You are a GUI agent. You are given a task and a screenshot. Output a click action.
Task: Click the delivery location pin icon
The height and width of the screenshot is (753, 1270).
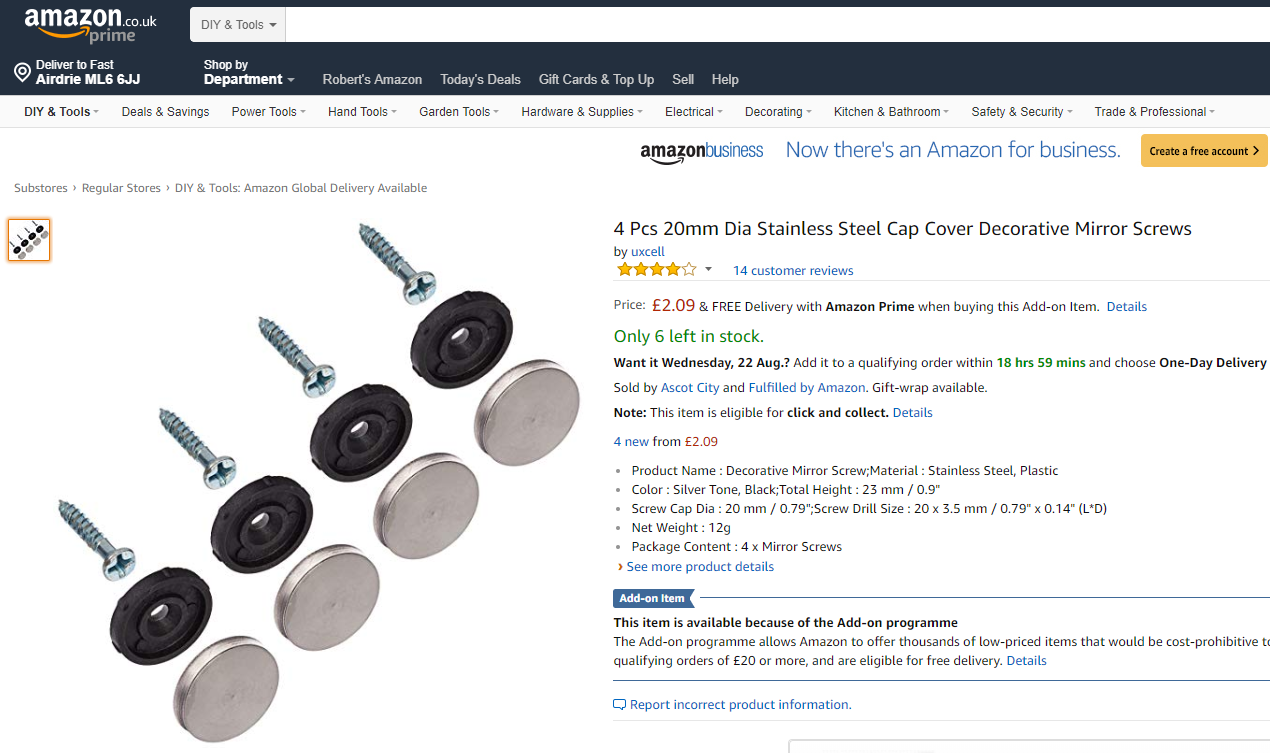22,72
